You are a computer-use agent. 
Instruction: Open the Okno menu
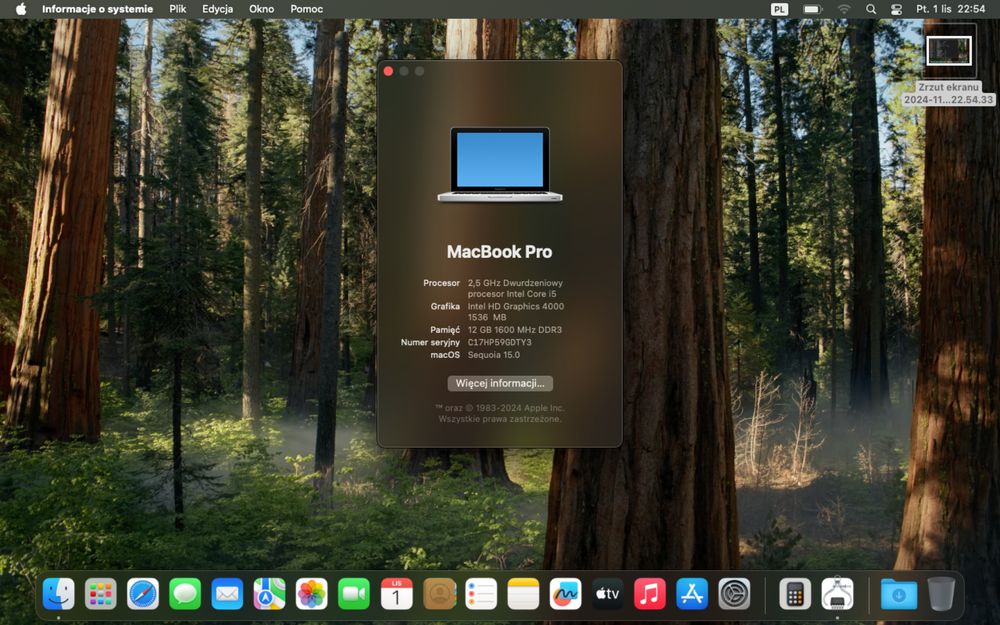pyautogui.click(x=261, y=9)
